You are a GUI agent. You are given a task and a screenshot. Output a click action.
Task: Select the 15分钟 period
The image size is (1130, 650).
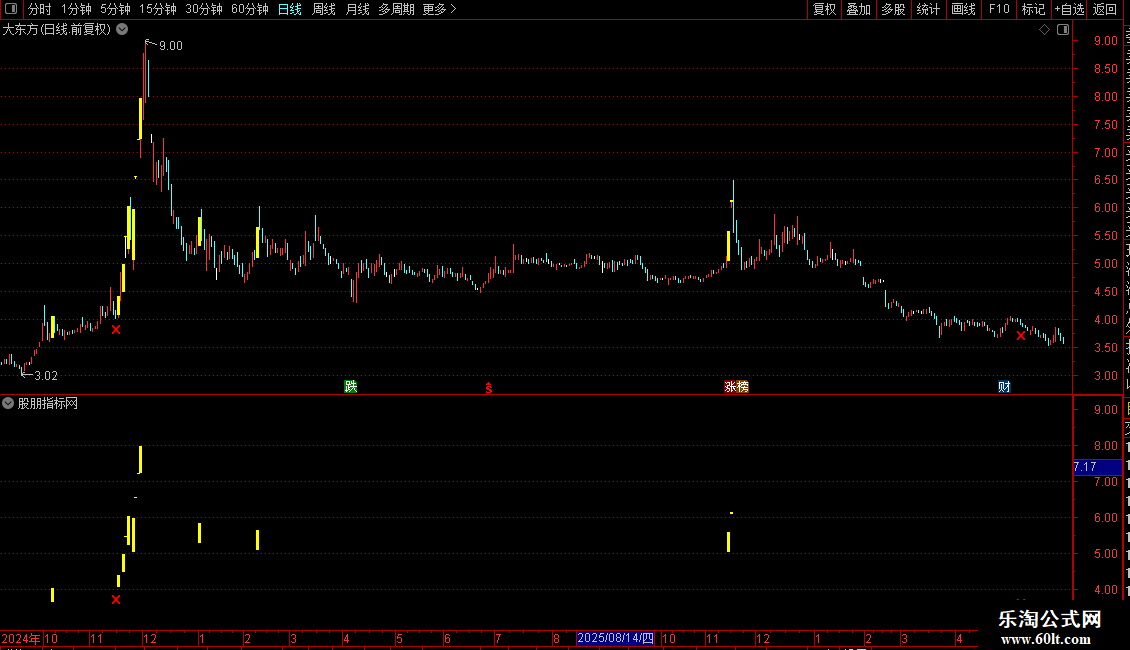point(157,9)
